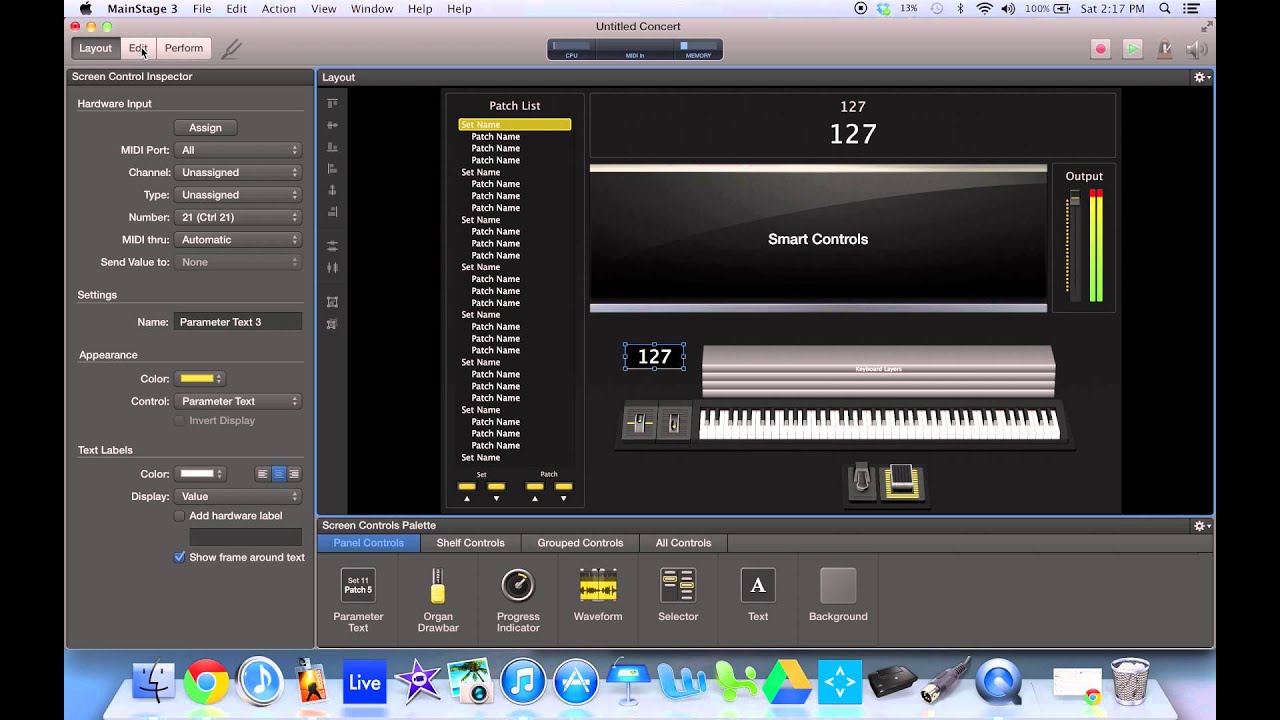
Task: Click the Assign button
Action: pyautogui.click(x=205, y=127)
